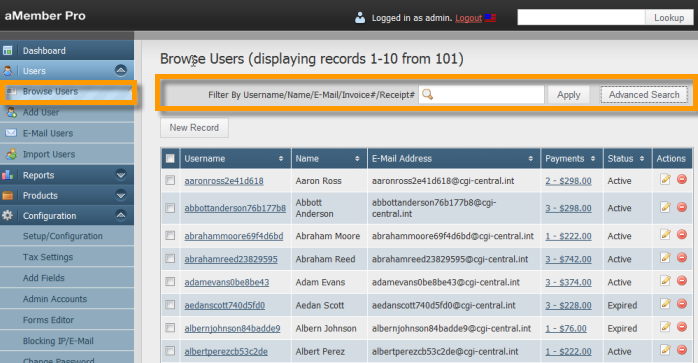Image resolution: width=698 pixels, height=363 pixels.
Task: Toggle the select-all checkbox in table header
Action: [170, 158]
